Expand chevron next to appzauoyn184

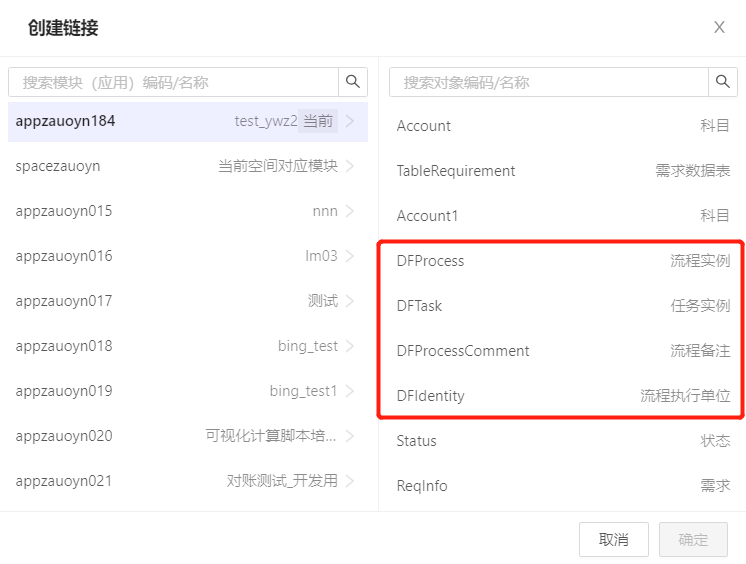[350, 121]
